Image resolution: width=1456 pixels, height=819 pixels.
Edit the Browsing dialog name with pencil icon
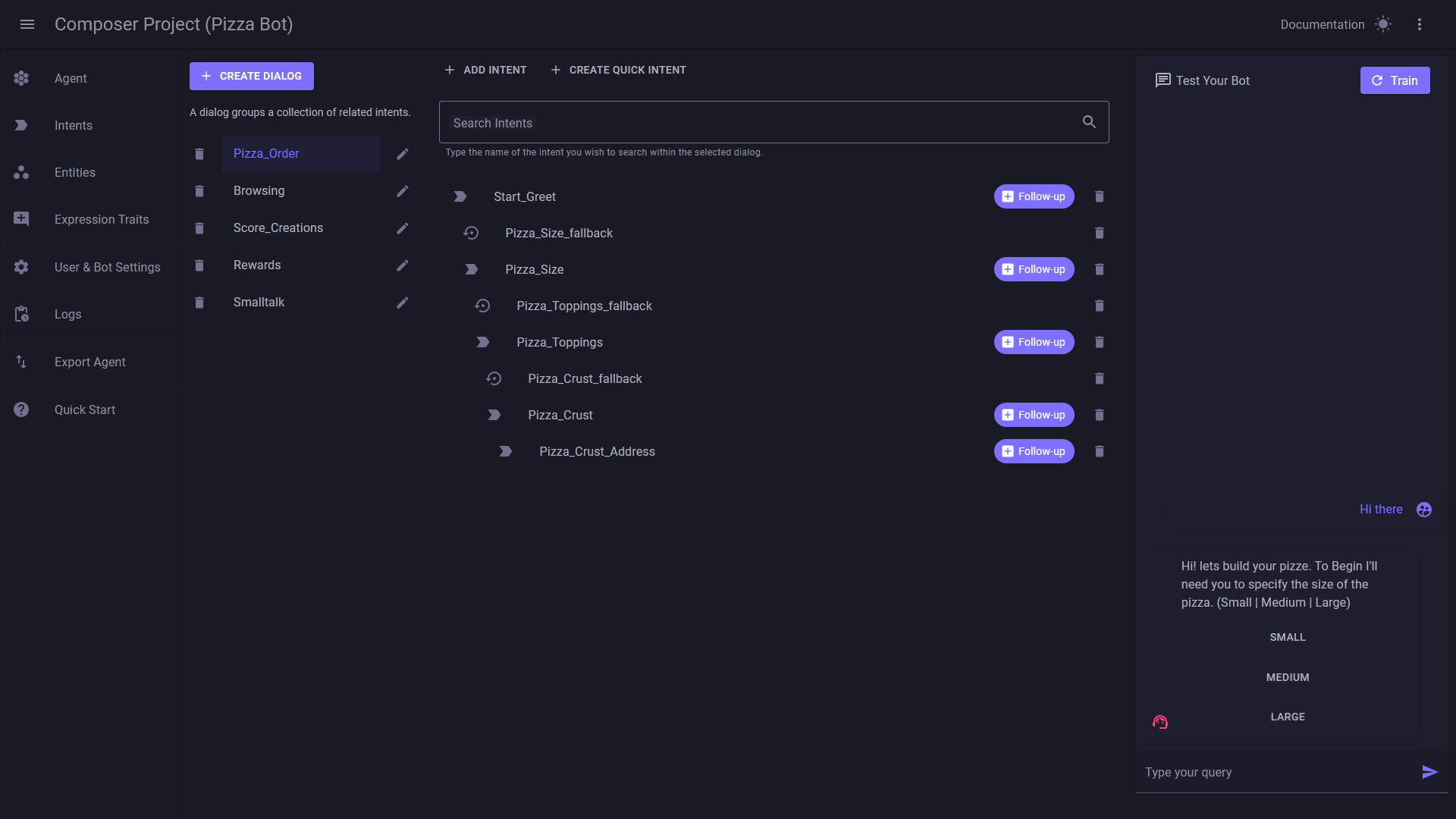(402, 190)
